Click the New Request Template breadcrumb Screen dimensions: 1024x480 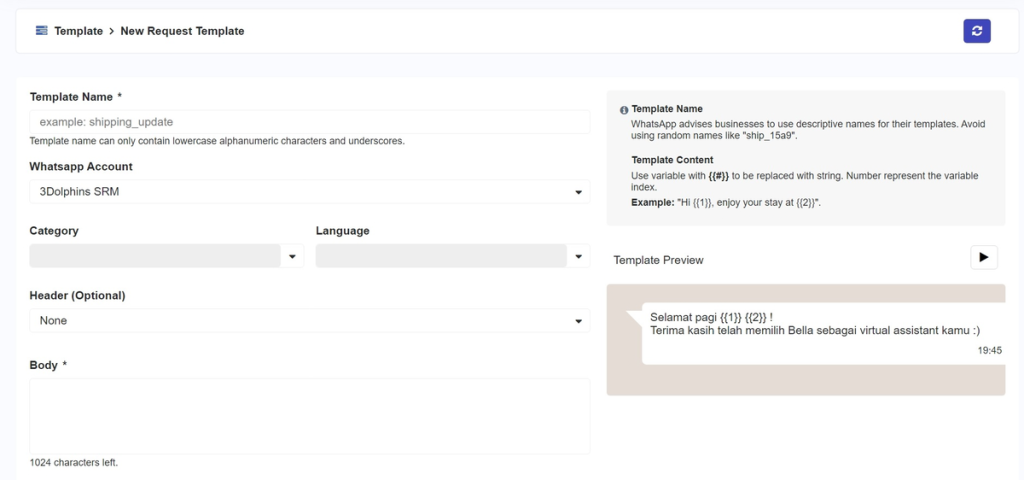tap(182, 31)
